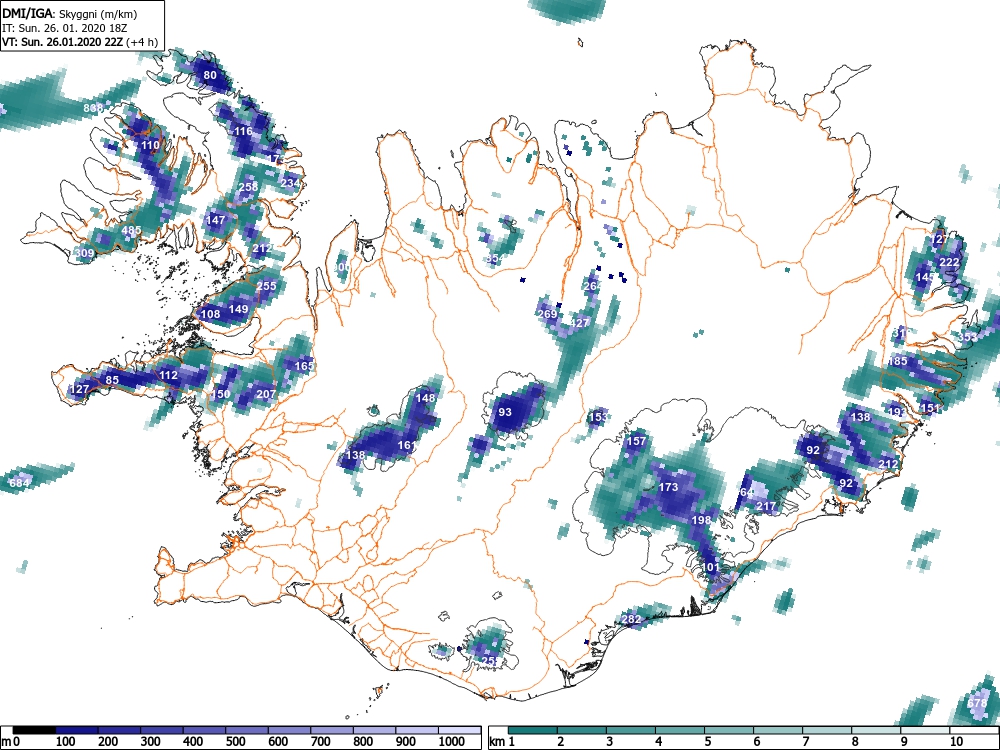Select the '255' visibility label
The image size is (1000, 750).
[x=266, y=286]
